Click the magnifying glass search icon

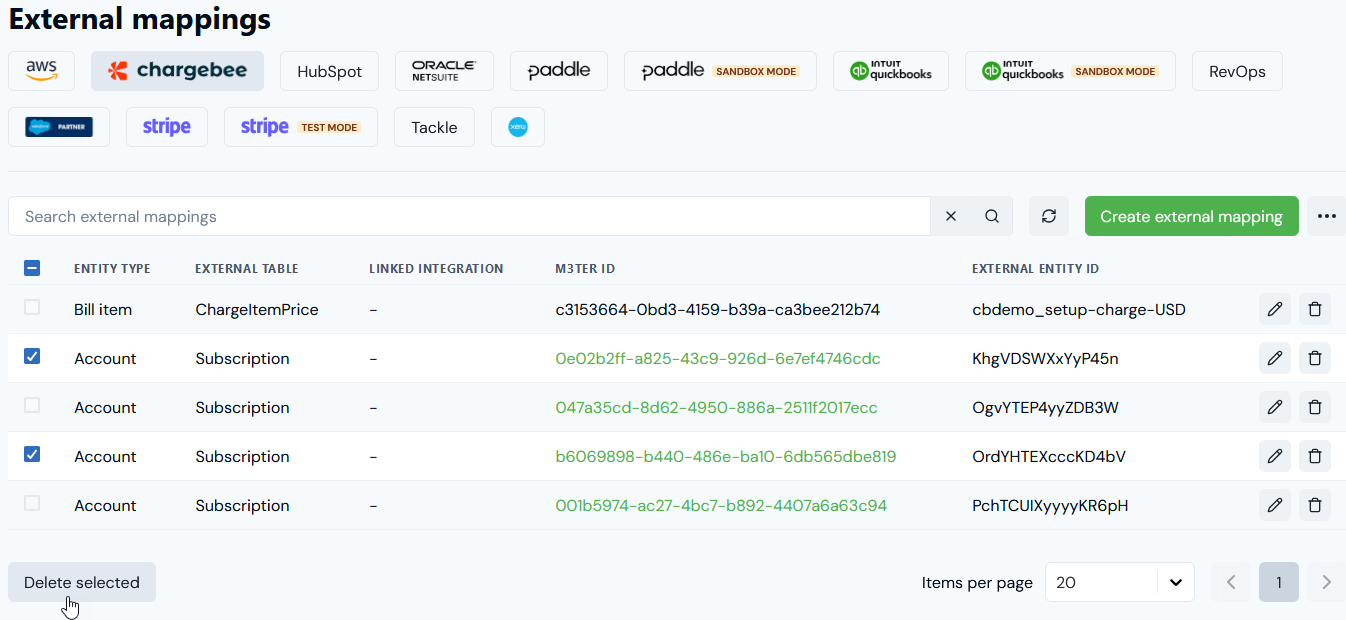992,216
